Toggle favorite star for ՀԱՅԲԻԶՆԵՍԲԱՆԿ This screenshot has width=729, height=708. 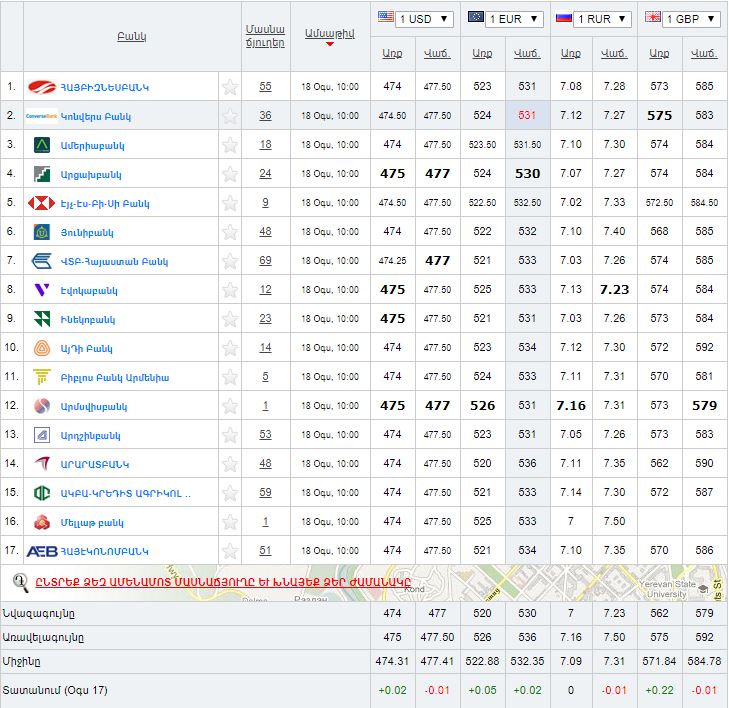point(230,87)
